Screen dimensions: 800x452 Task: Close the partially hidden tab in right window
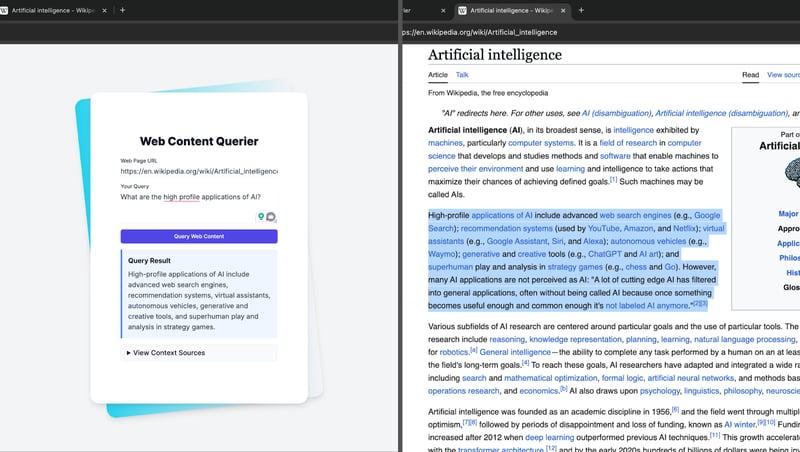click(443, 10)
